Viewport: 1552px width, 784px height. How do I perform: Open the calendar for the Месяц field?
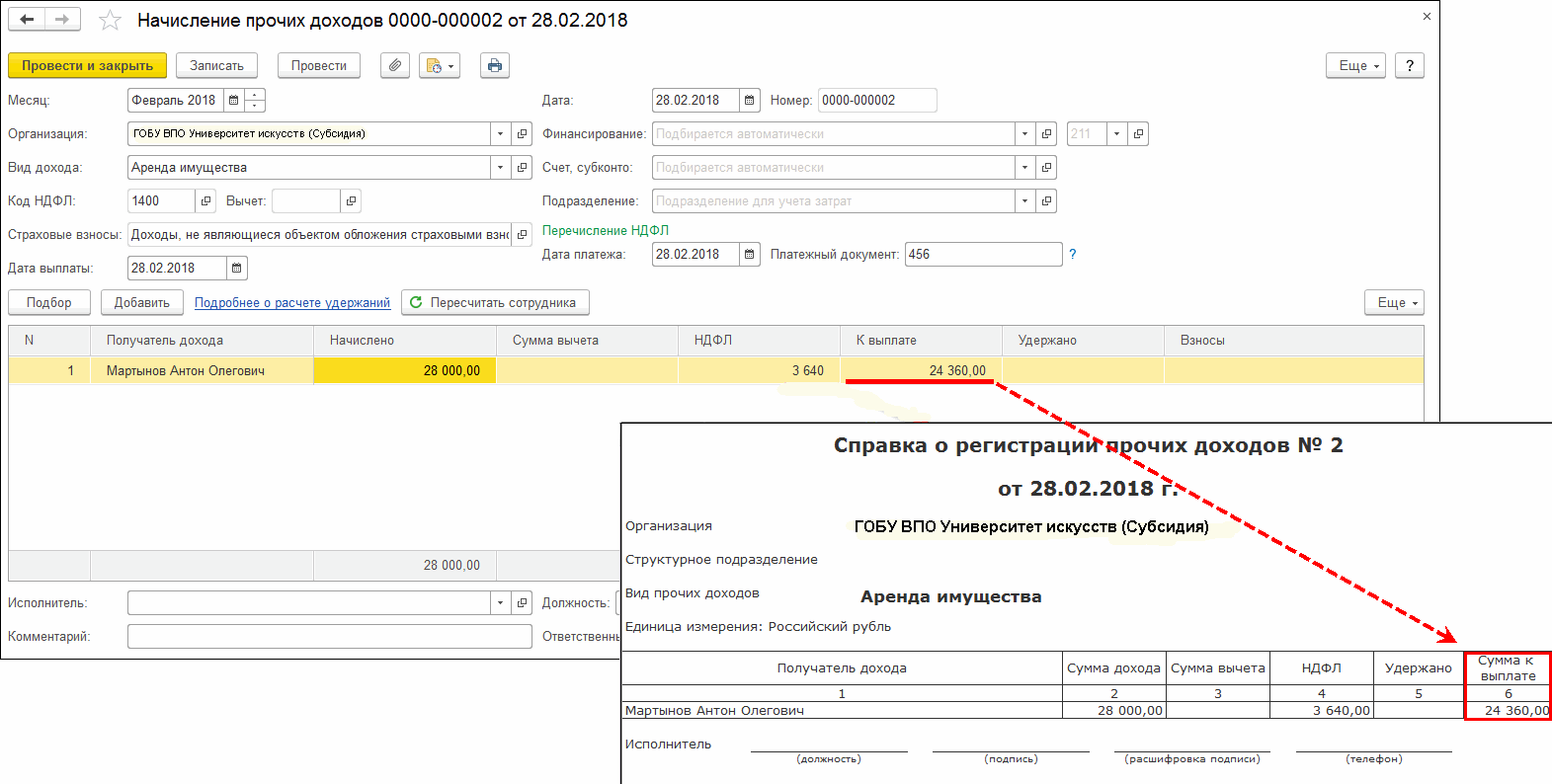click(x=234, y=100)
